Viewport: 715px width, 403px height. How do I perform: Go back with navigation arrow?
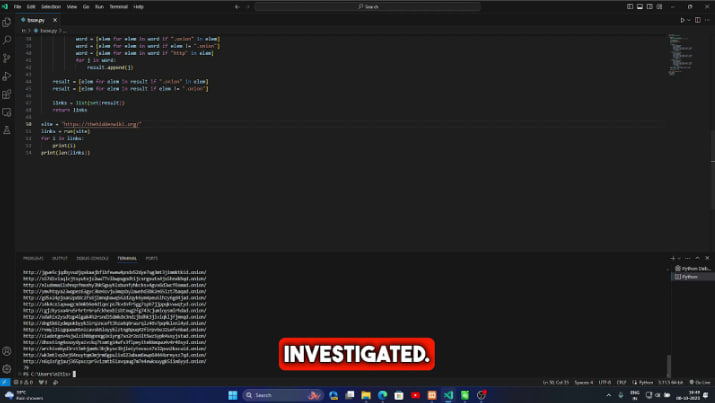coord(237,6)
